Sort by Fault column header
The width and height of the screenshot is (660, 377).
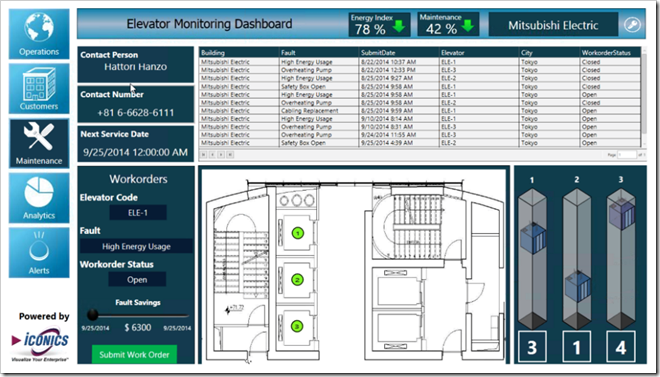[319, 53]
